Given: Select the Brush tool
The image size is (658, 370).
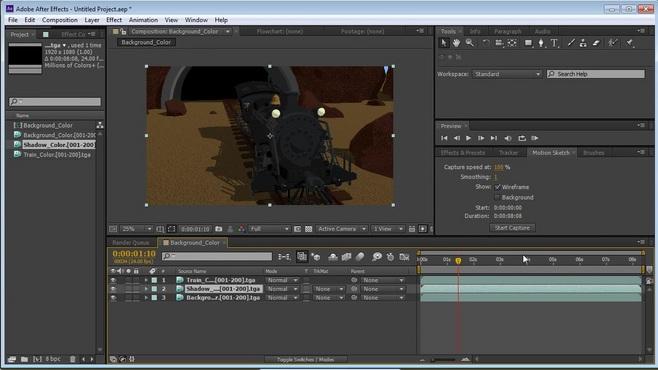Looking at the screenshot, I should 571,43.
